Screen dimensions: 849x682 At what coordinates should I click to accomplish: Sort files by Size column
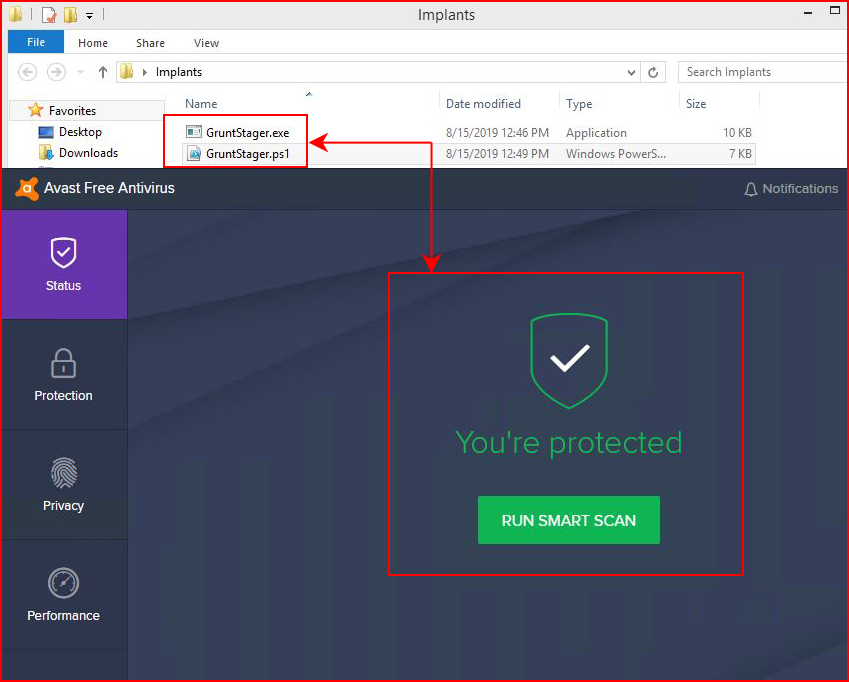click(696, 103)
